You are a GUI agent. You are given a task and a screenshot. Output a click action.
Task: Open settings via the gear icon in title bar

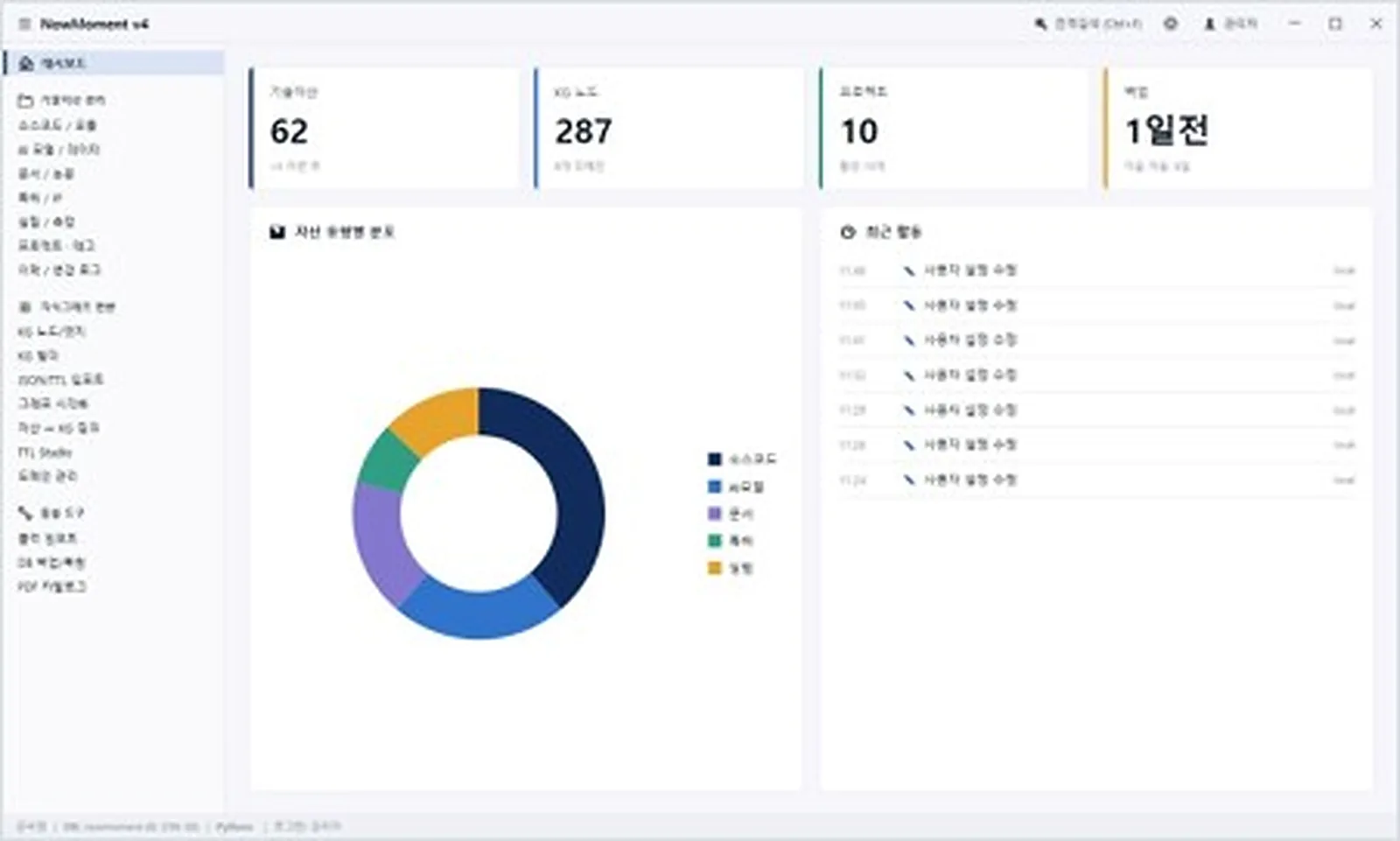(1171, 25)
